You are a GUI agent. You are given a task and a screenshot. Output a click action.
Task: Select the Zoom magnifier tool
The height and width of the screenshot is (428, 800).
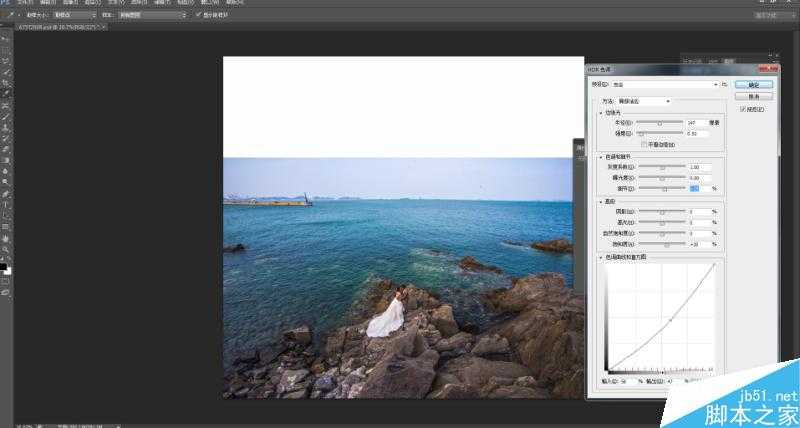click(6, 249)
